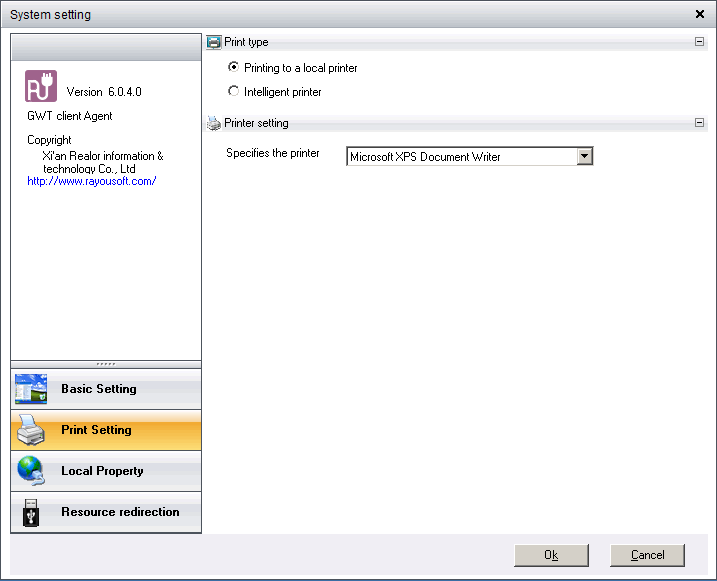
Task: Click the Print Setting printer icon
Action: (x=31, y=430)
